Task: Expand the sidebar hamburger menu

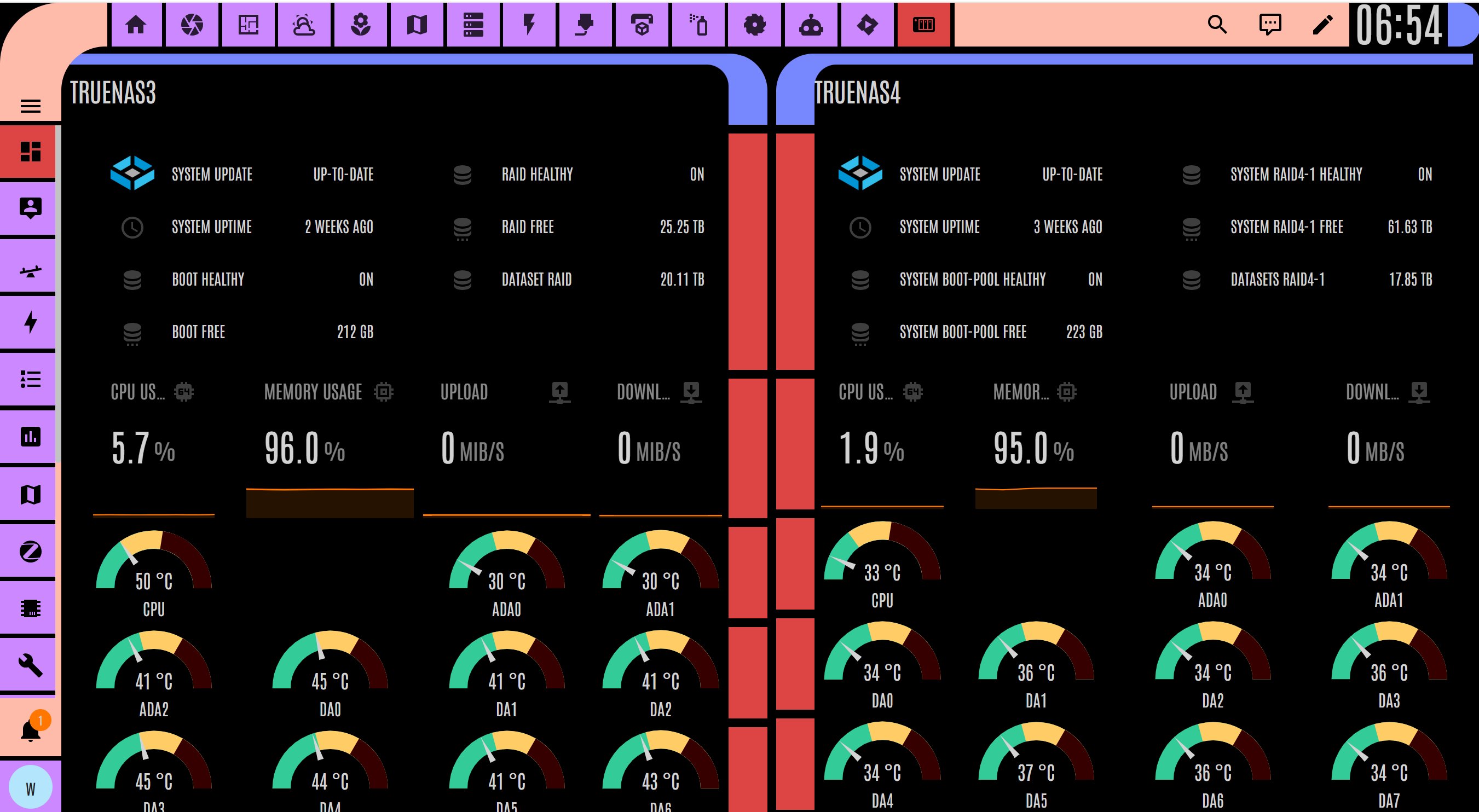Action: tap(31, 106)
